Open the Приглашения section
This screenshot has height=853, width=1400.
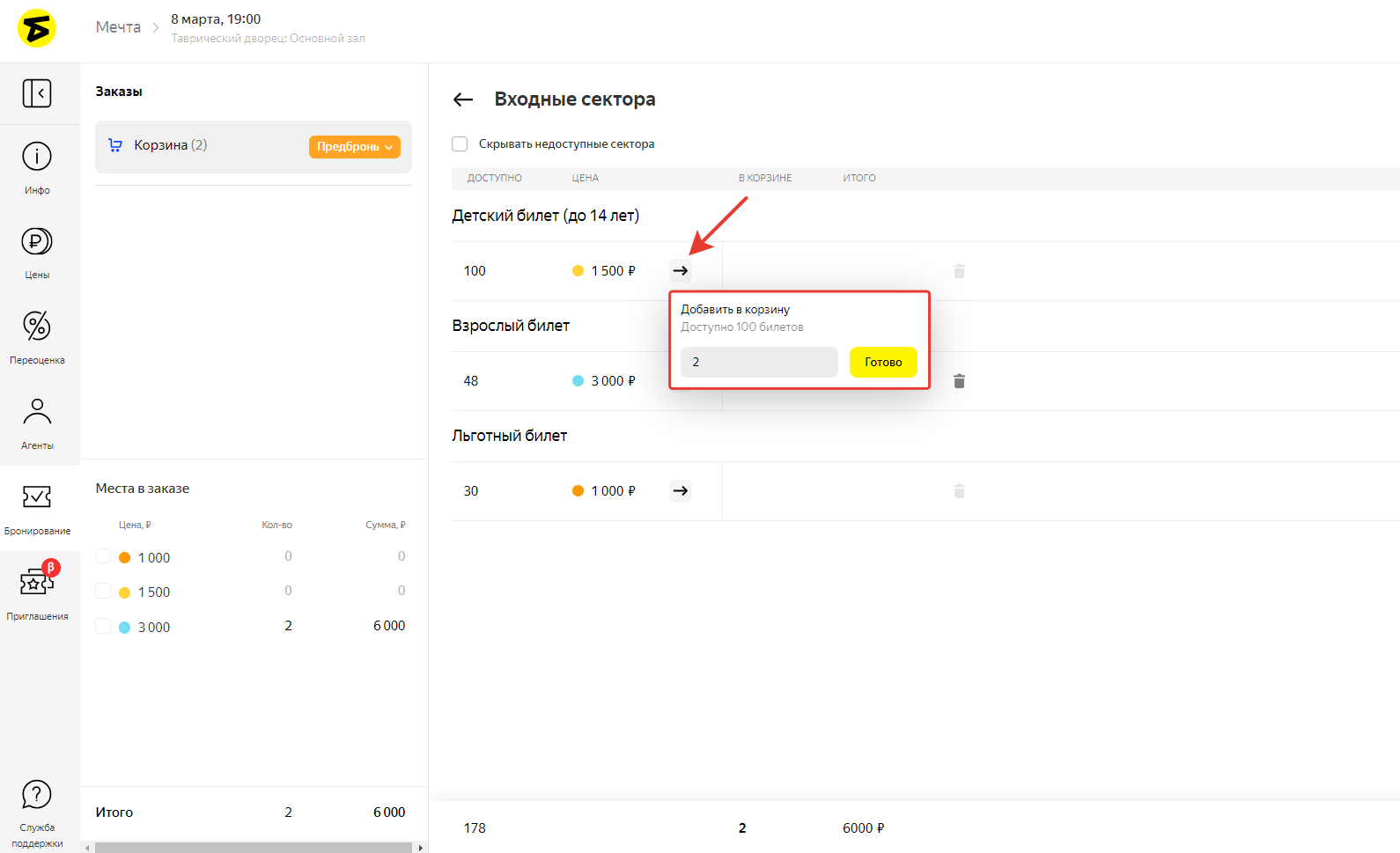tap(37, 592)
